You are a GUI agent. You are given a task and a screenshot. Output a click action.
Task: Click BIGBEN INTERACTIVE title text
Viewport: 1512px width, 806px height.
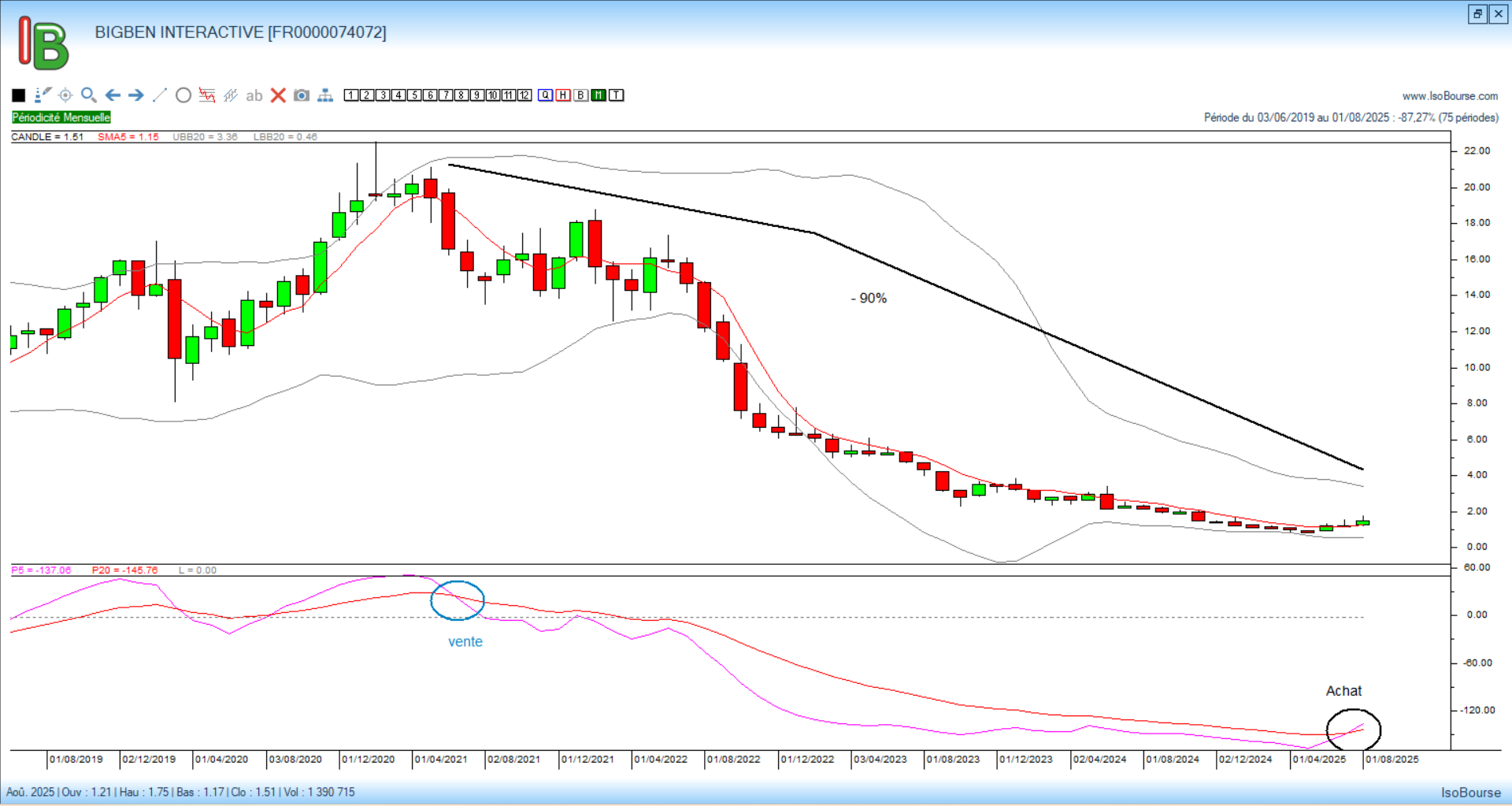coord(240,32)
